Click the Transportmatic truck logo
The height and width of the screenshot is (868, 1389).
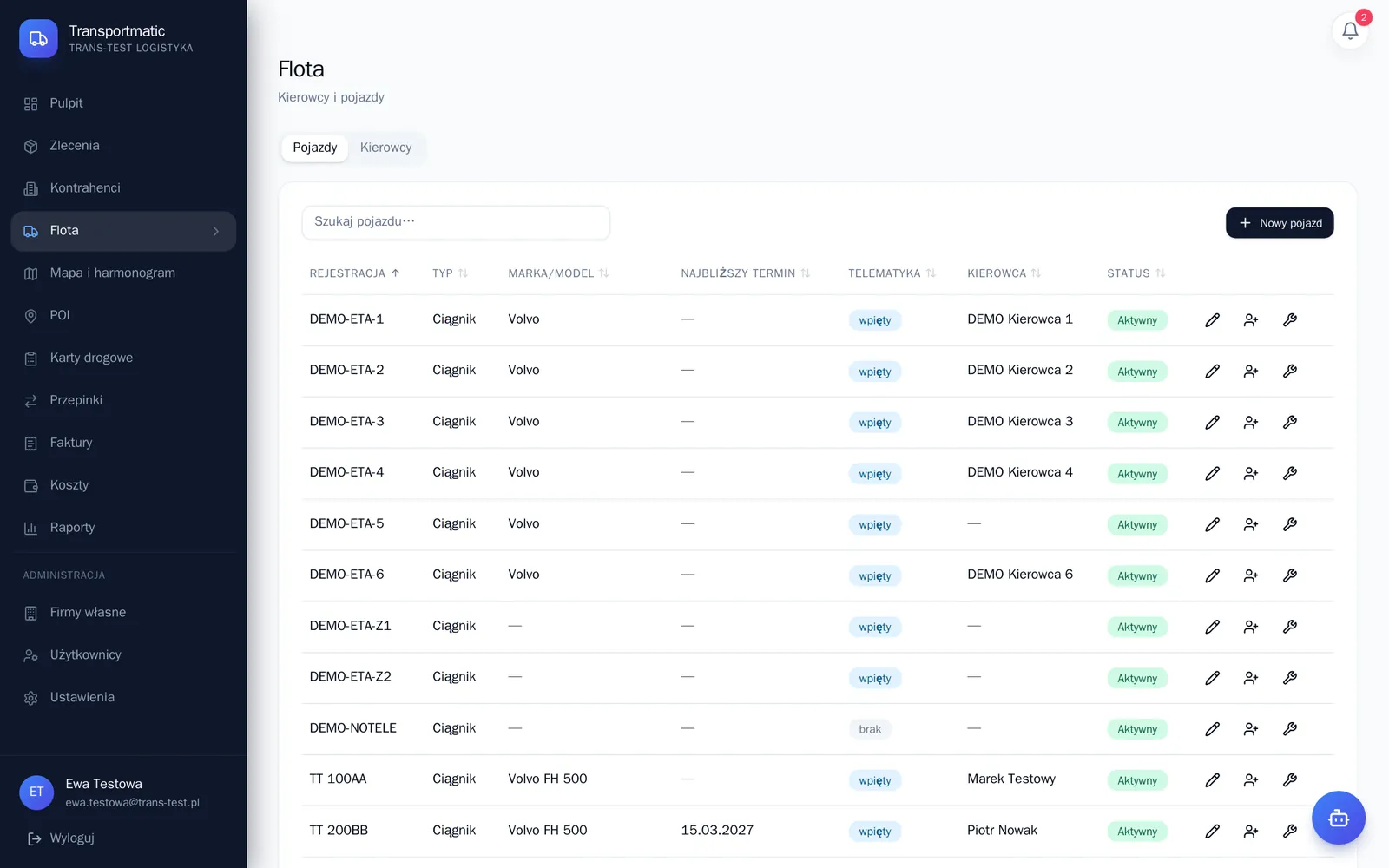pos(38,38)
